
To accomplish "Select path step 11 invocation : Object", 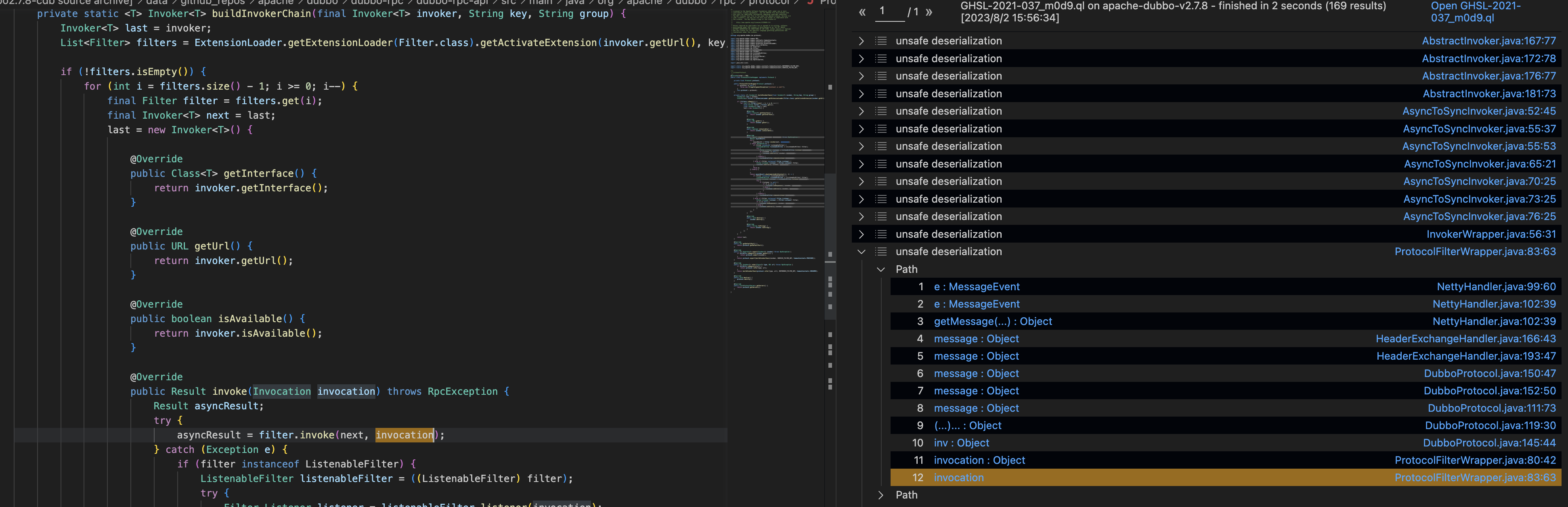I will point(979,461).
